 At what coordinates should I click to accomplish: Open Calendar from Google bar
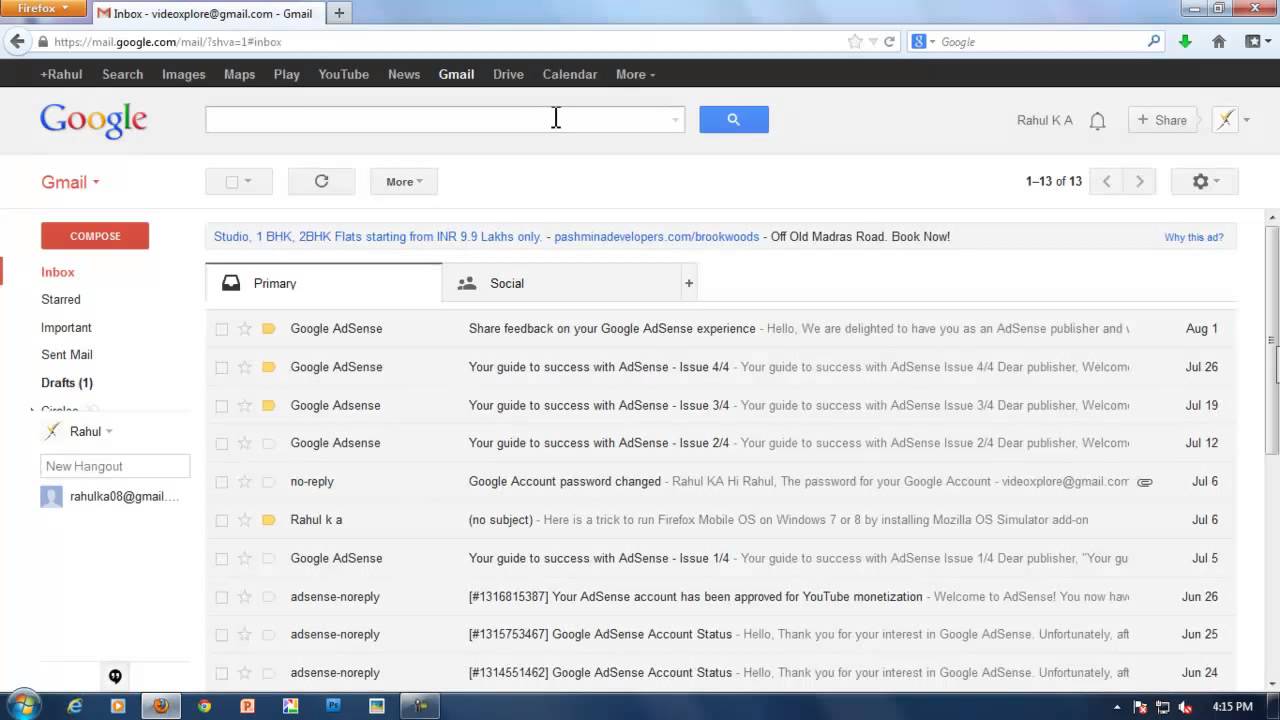point(569,74)
